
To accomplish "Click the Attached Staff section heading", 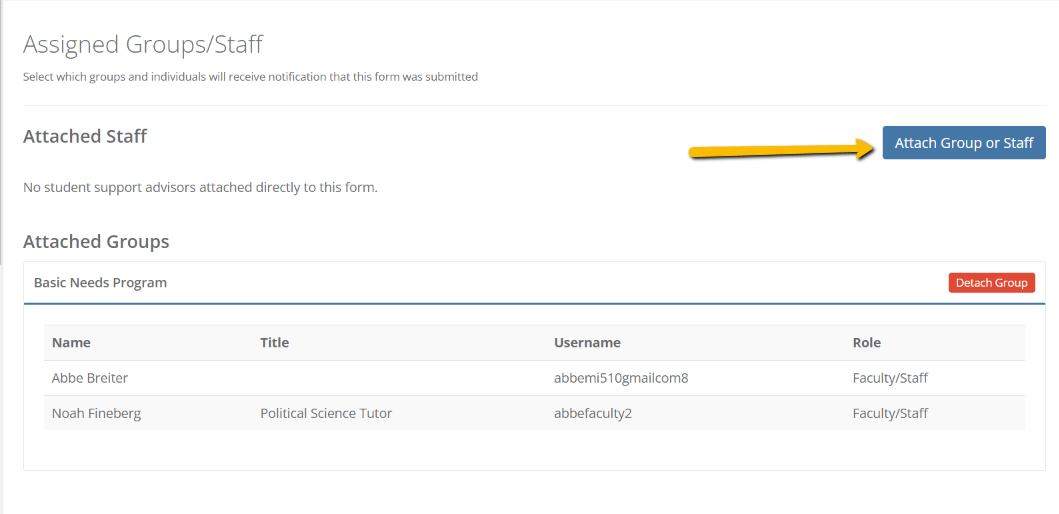I will (x=85, y=136).
